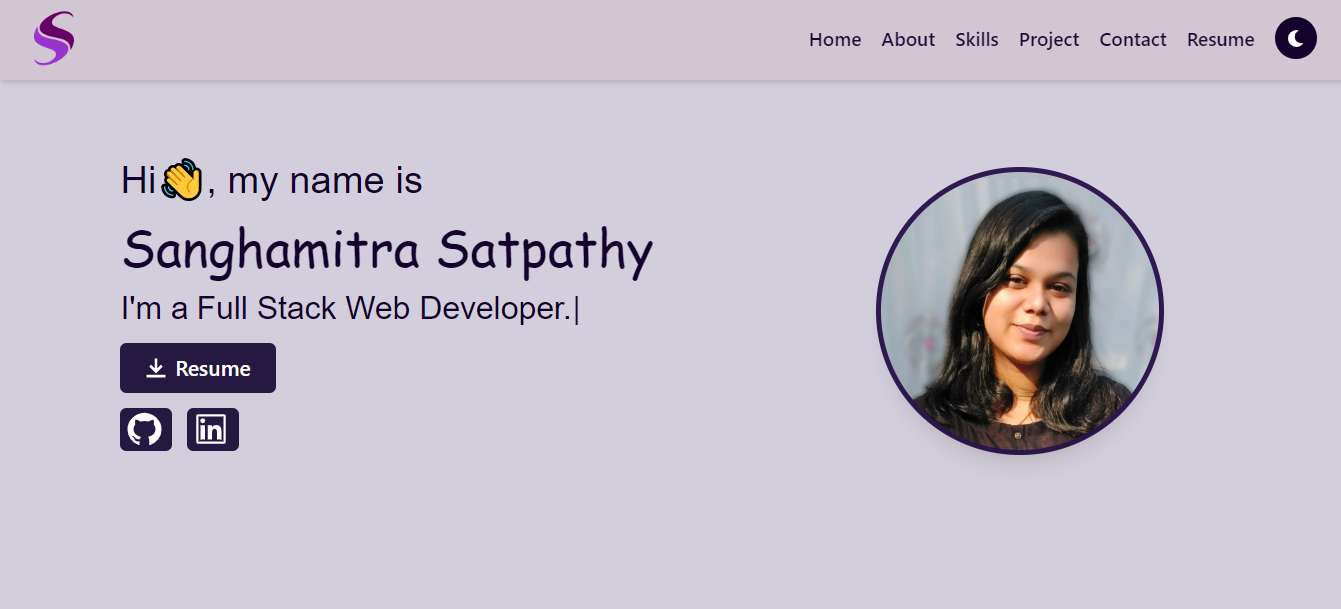Navigate to the Contact section

point(1132,39)
